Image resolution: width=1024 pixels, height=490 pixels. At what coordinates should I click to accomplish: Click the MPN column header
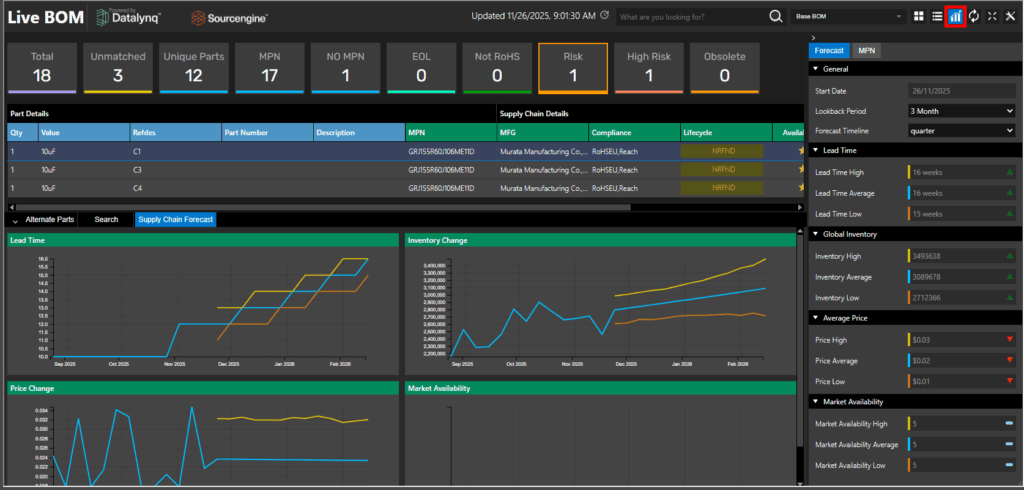click(x=449, y=132)
